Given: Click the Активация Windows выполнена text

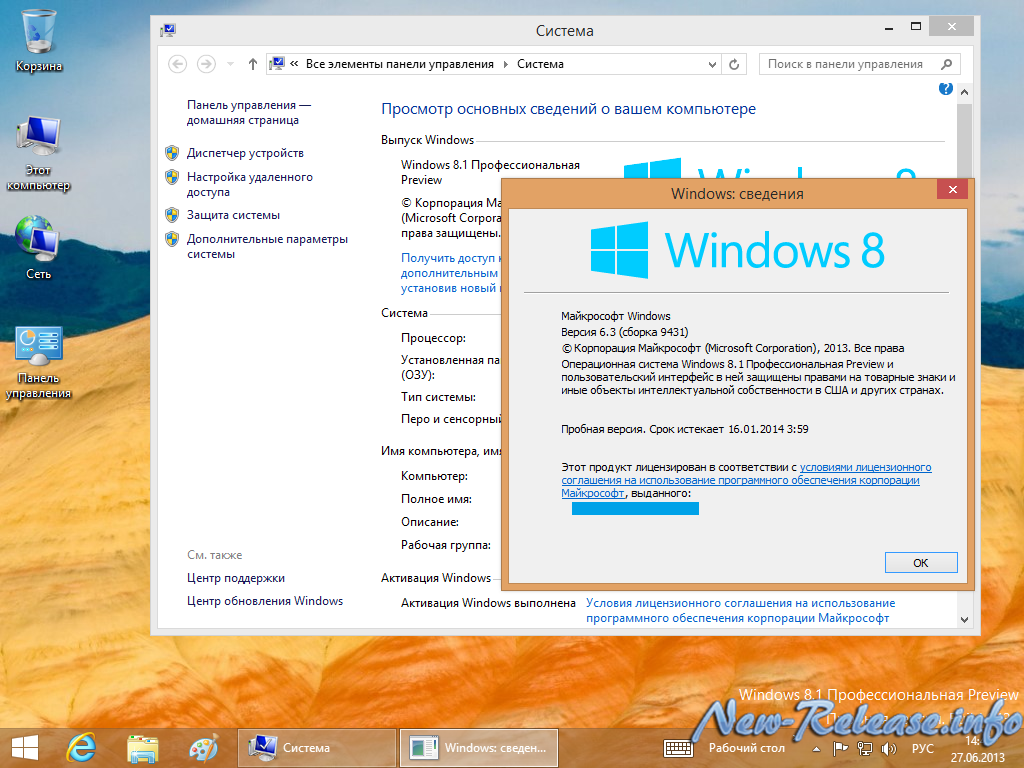Looking at the screenshot, I should pyautogui.click(x=488, y=603).
